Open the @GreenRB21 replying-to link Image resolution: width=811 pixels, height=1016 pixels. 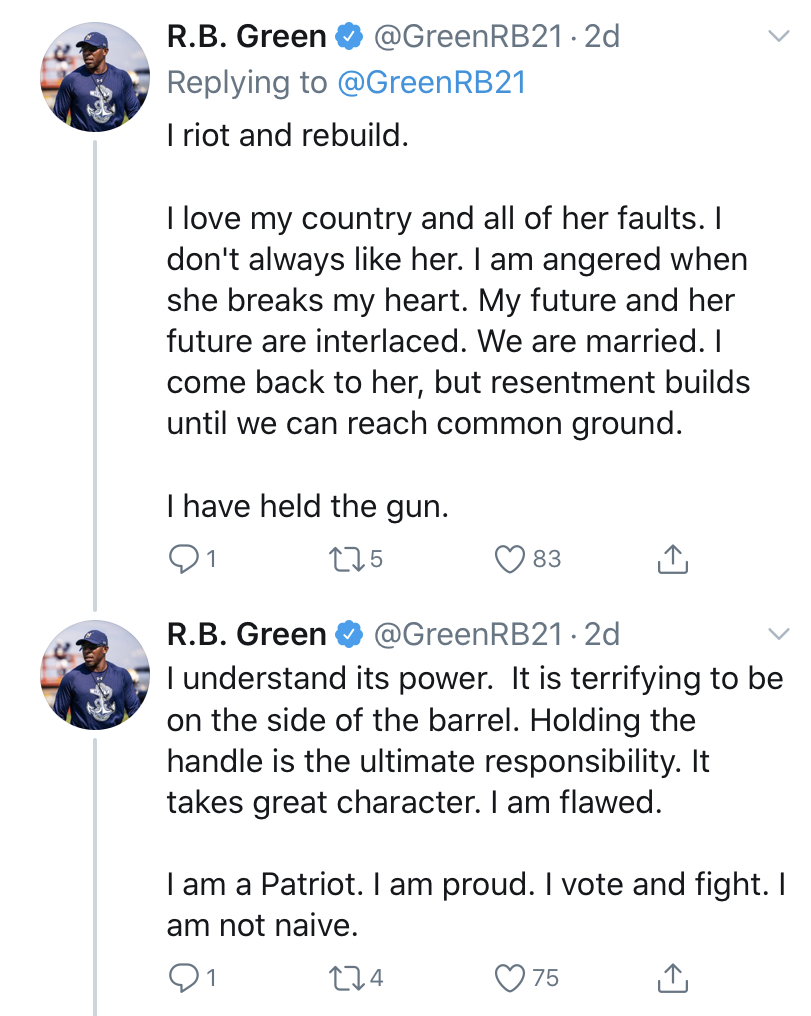(432, 82)
